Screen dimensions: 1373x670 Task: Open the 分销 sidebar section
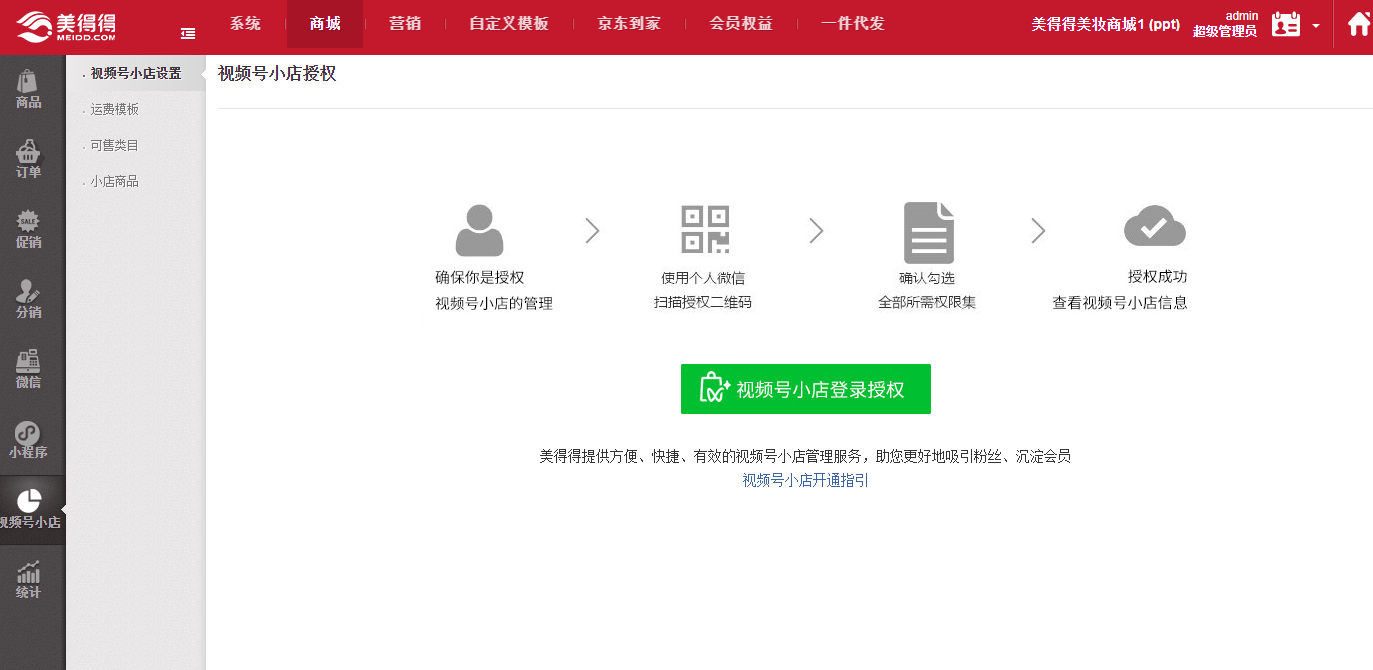29,300
